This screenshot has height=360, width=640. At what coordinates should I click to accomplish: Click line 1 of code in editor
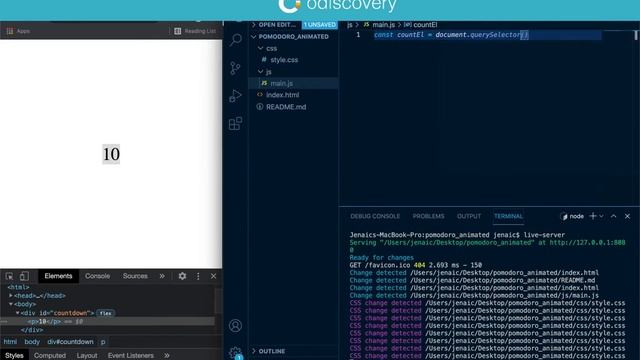click(451, 35)
